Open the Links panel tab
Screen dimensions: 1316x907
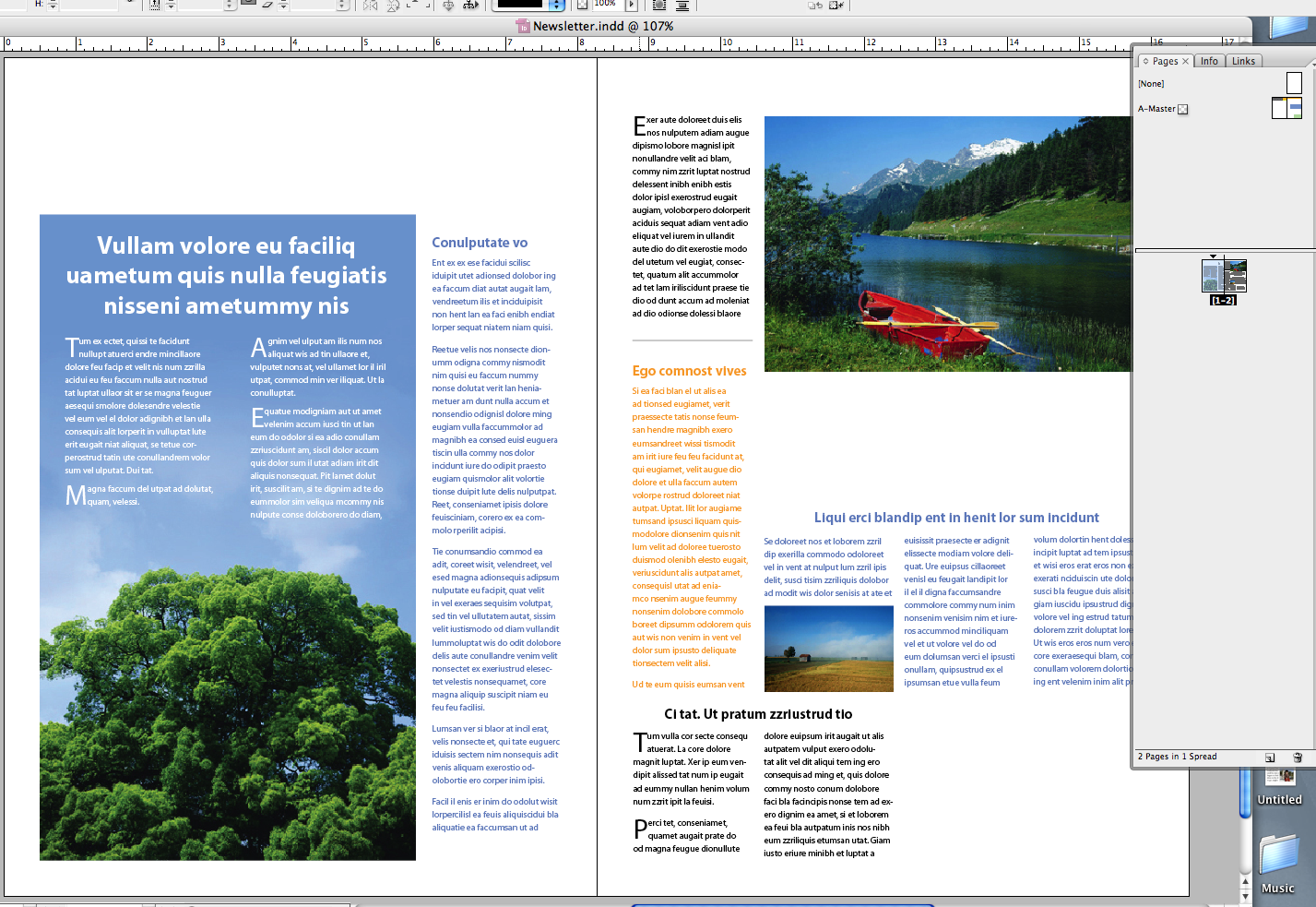pyautogui.click(x=1243, y=61)
